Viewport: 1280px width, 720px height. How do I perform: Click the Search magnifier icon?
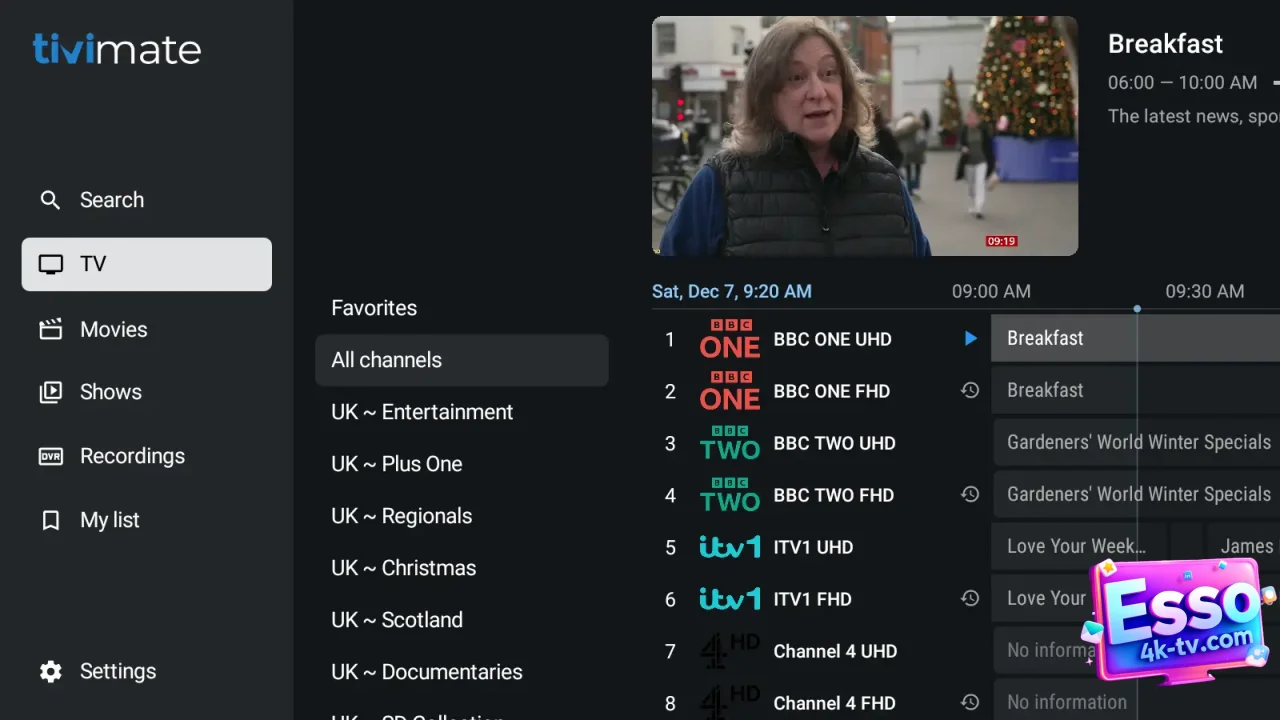pyautogui.click(x=50, y=200)
